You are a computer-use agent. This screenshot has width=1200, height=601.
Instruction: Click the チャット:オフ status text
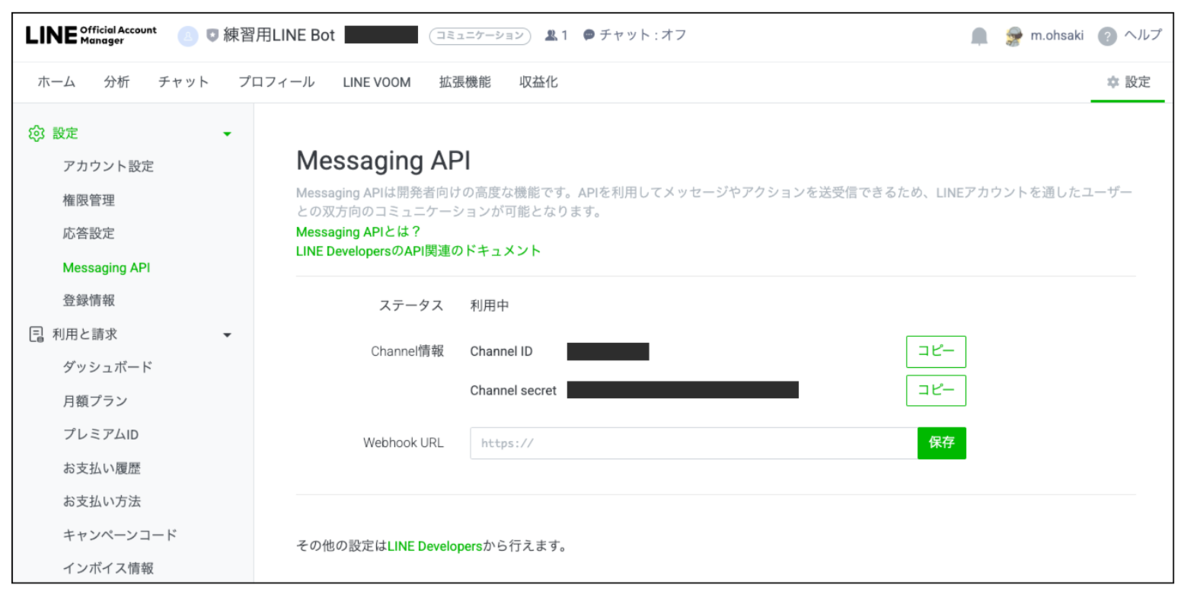(643, 35)
